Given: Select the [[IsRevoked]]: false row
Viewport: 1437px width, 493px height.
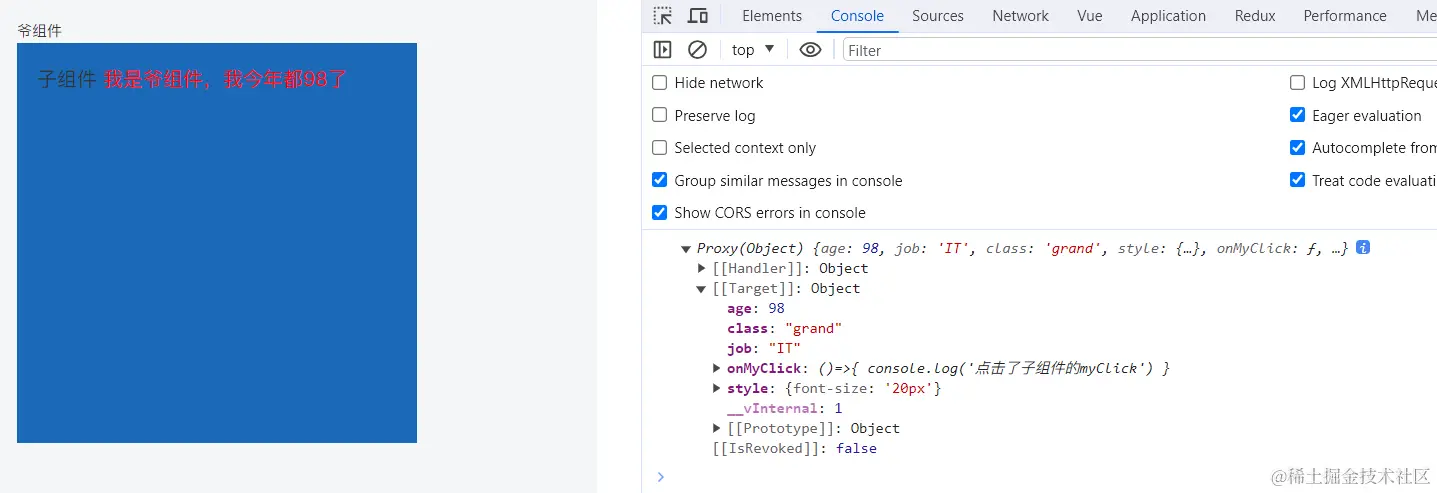Looking at the screenshot, I should point(794,448).
